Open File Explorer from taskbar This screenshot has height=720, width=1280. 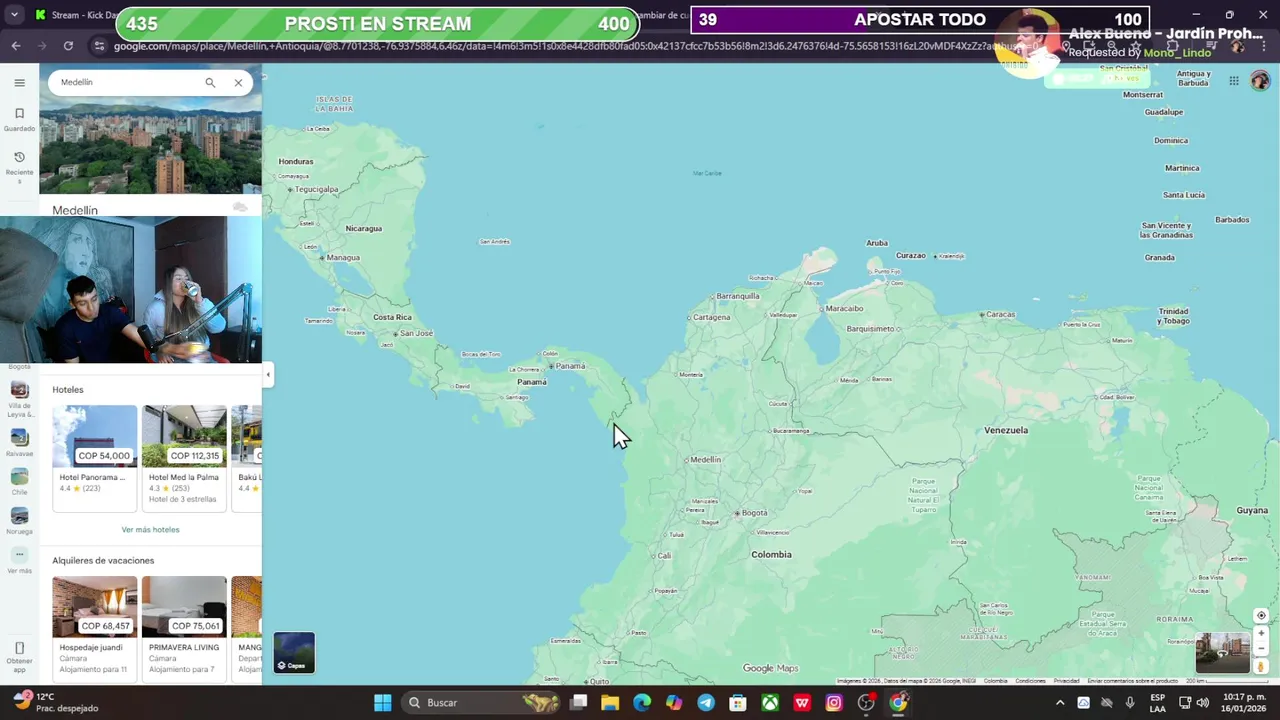coord(610,703)
